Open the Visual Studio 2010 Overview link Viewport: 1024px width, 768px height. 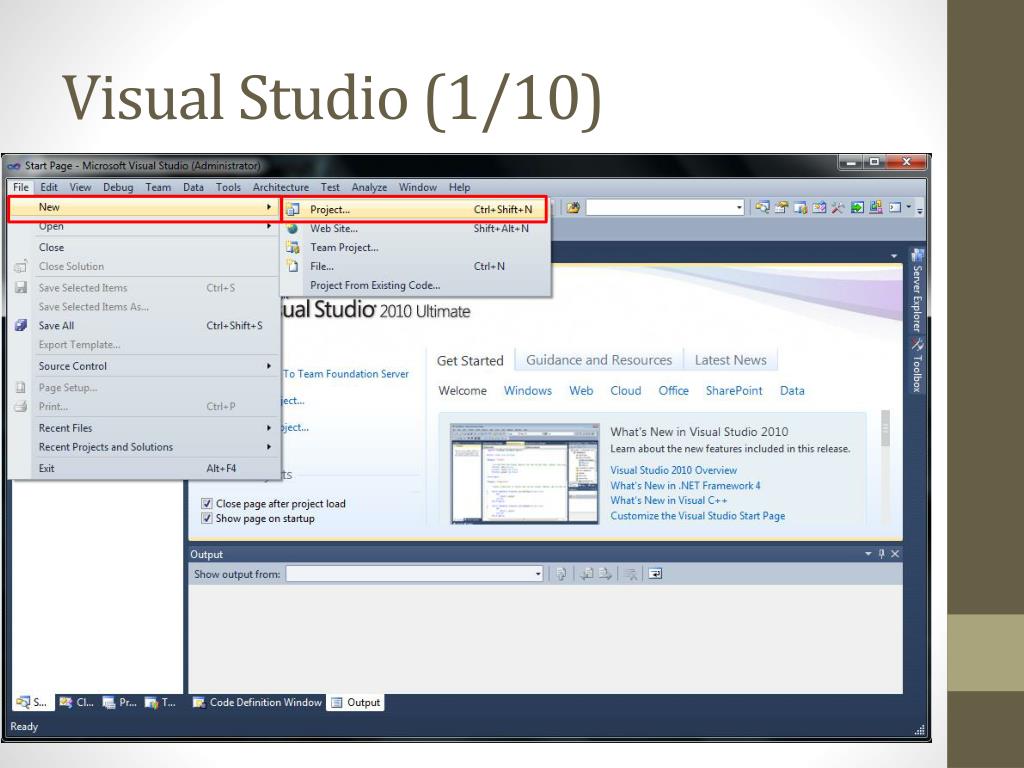point(673,470)
